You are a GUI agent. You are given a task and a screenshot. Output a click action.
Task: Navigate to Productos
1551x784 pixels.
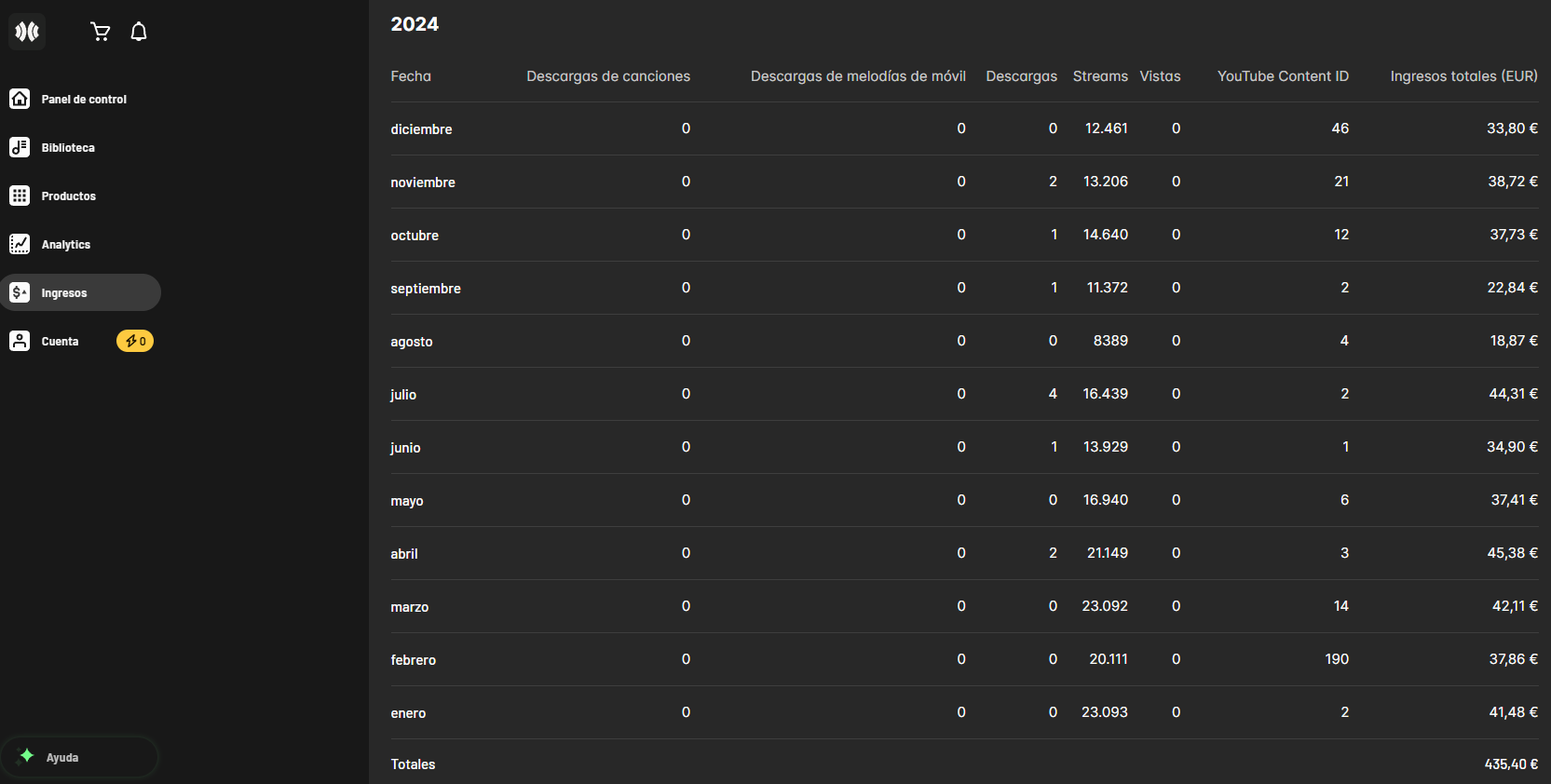click(x=69, y=196)
